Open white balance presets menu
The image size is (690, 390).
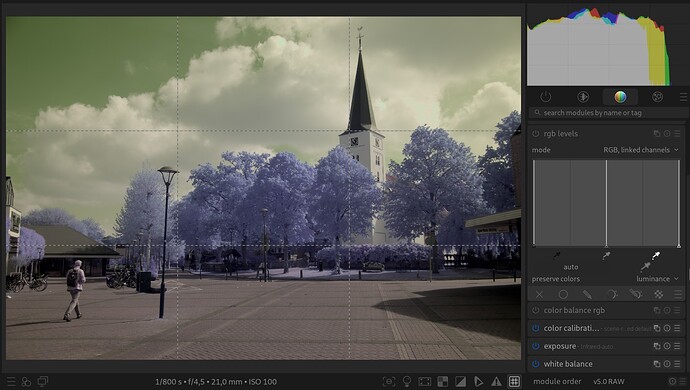677,364
